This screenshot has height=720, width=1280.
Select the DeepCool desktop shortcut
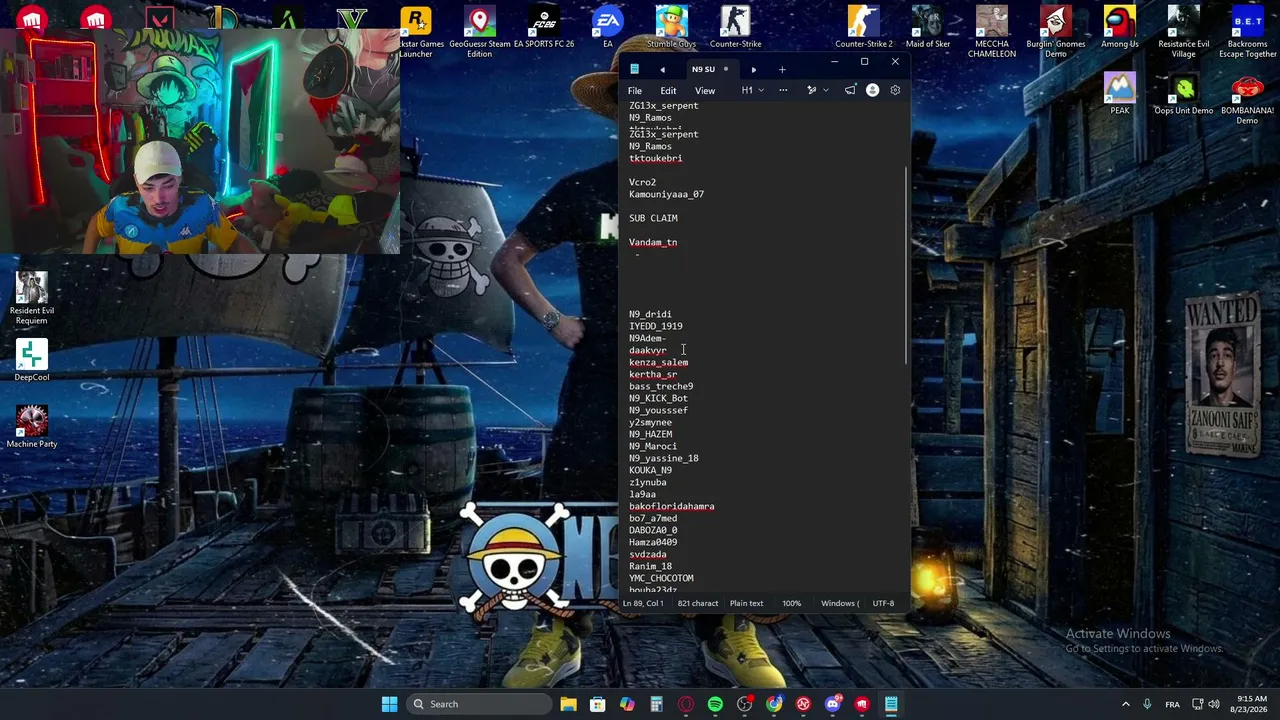click(x=32, y=361)
